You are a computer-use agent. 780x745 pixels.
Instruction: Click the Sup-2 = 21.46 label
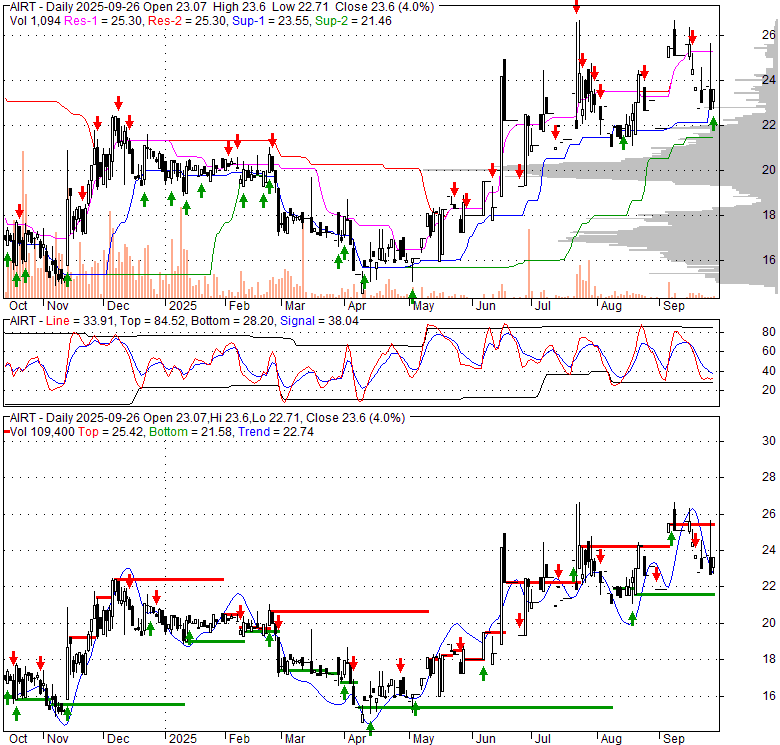click(353, 21)
